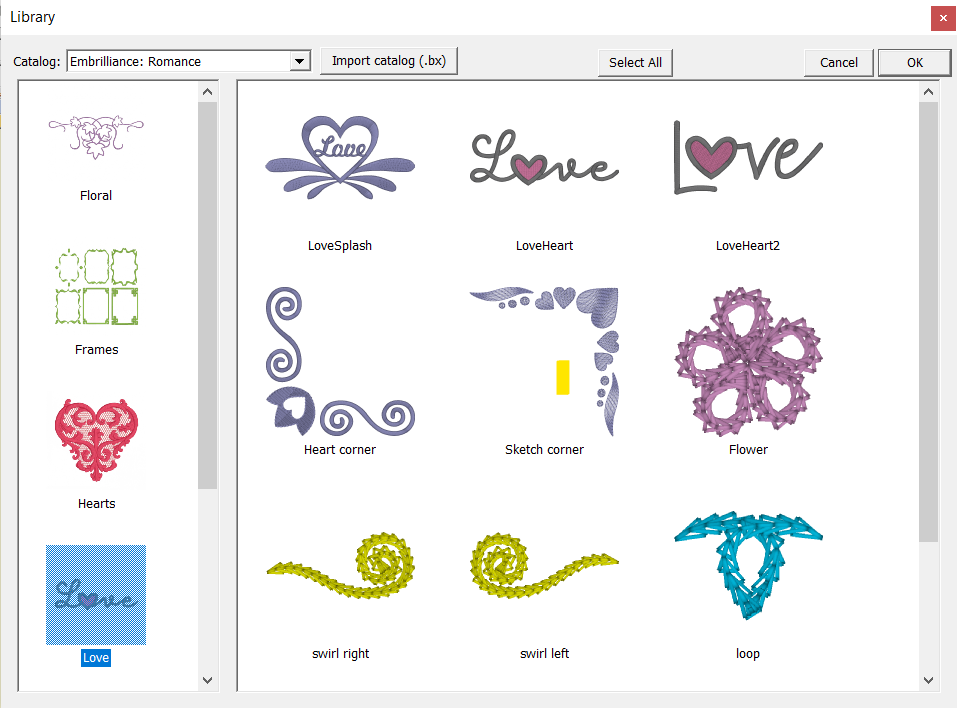957x708 pixels.
Task: Click the design pane scroll-down arrow
Action: [x=928, y=679]
